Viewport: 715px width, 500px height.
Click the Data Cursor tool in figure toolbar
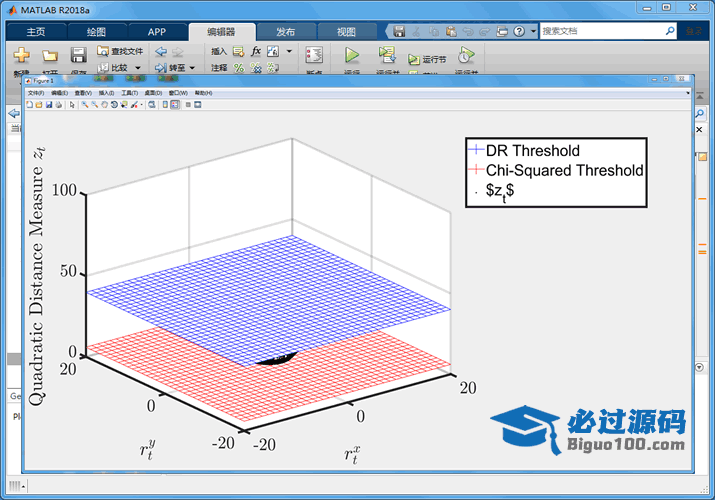pyautogui.click(x=122, y=104)
